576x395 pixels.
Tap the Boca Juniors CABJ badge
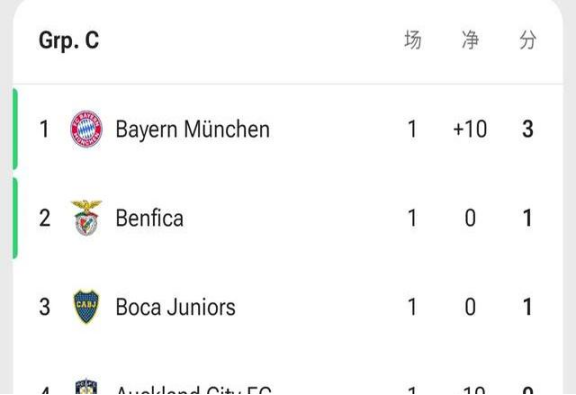click(x=86, y=307)
